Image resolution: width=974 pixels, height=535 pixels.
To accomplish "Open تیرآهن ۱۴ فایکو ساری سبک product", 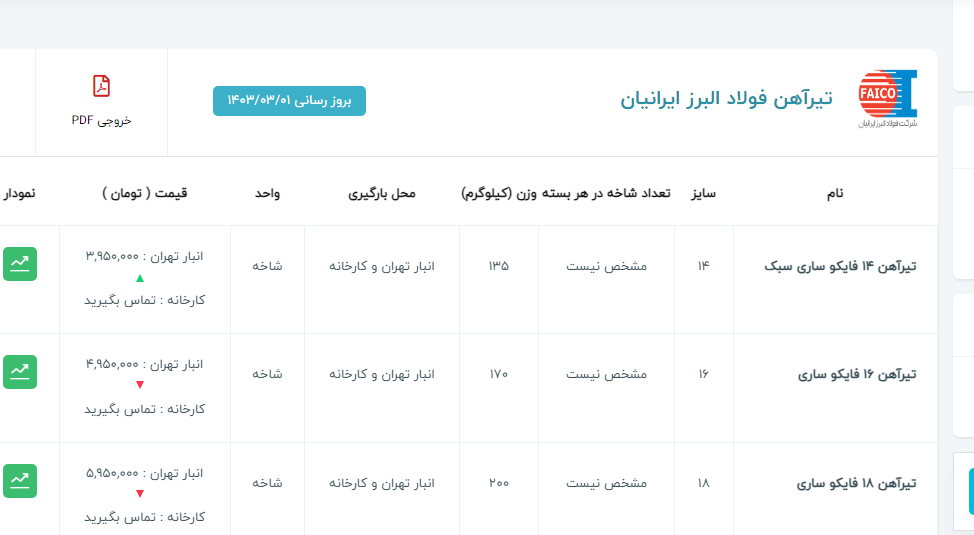I will pos(840,266).
